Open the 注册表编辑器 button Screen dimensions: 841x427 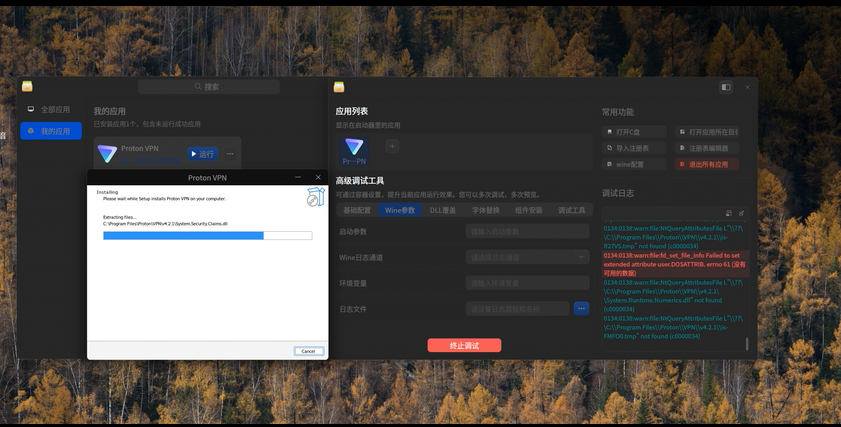[706, 148]
